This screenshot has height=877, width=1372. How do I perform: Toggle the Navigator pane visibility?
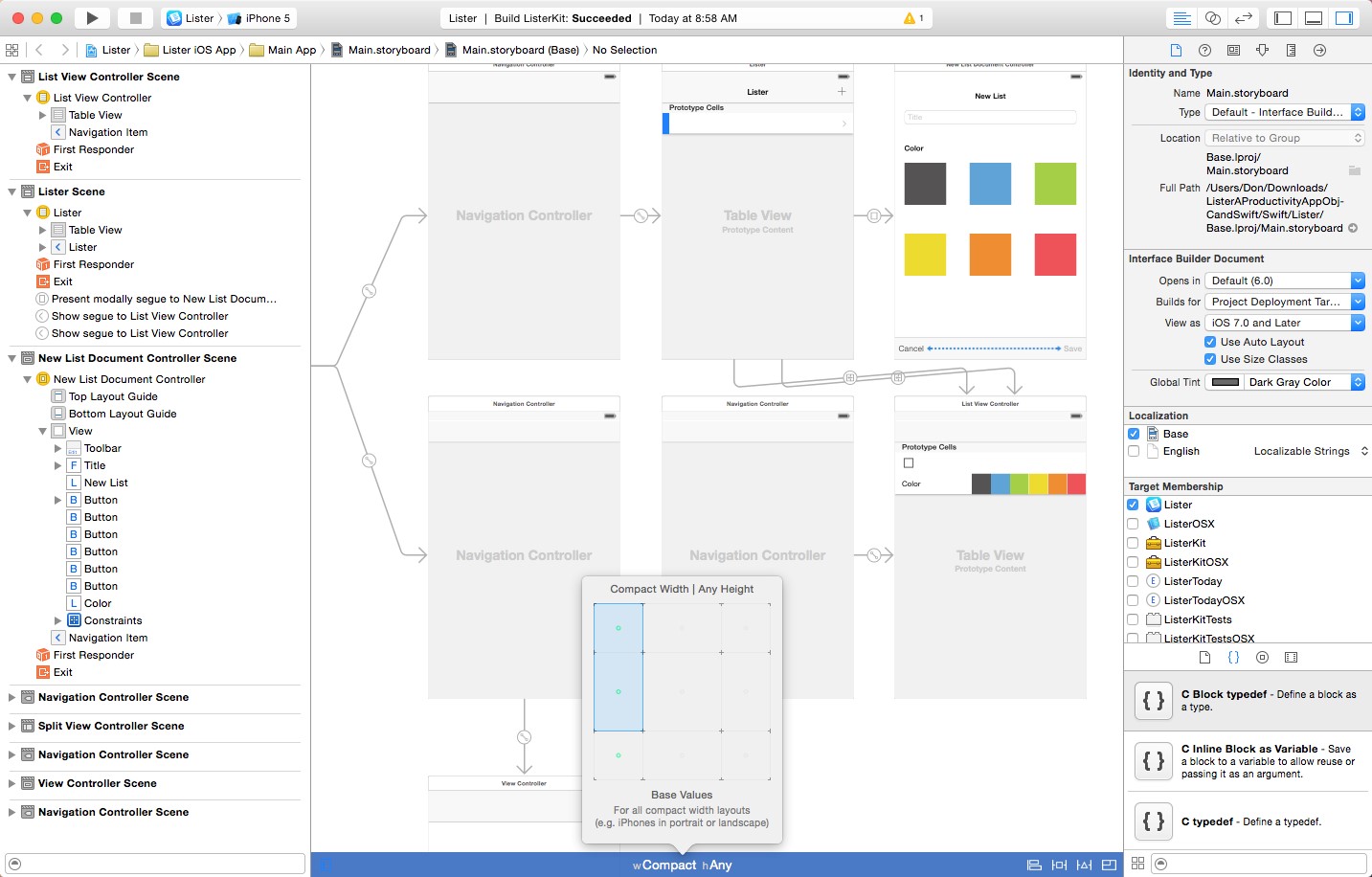(x=1283, y=18)
